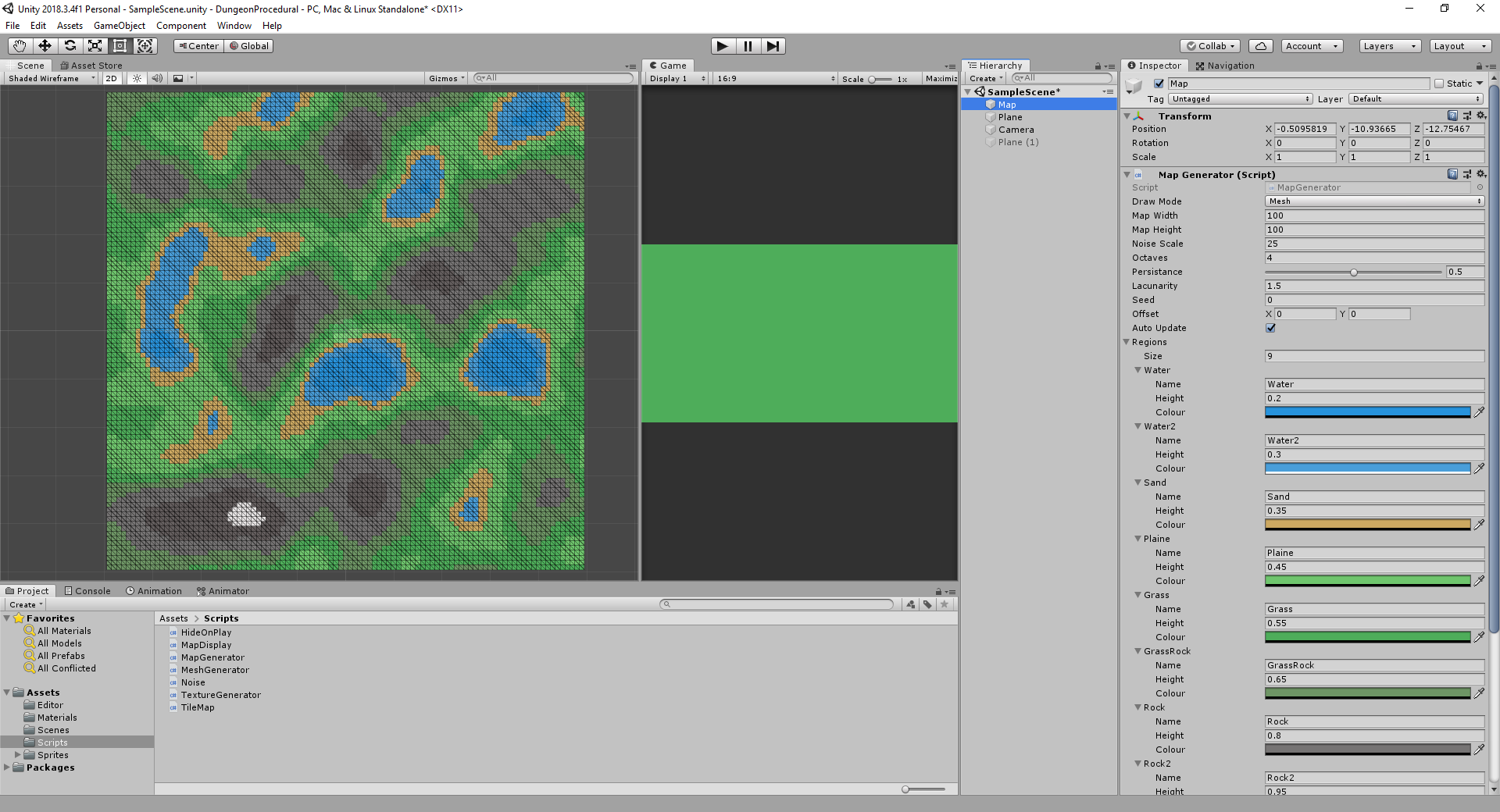Screen dimensions: 1500x812
Task: Select the Hand tool in the toolbar
Action: pos(19,46)
